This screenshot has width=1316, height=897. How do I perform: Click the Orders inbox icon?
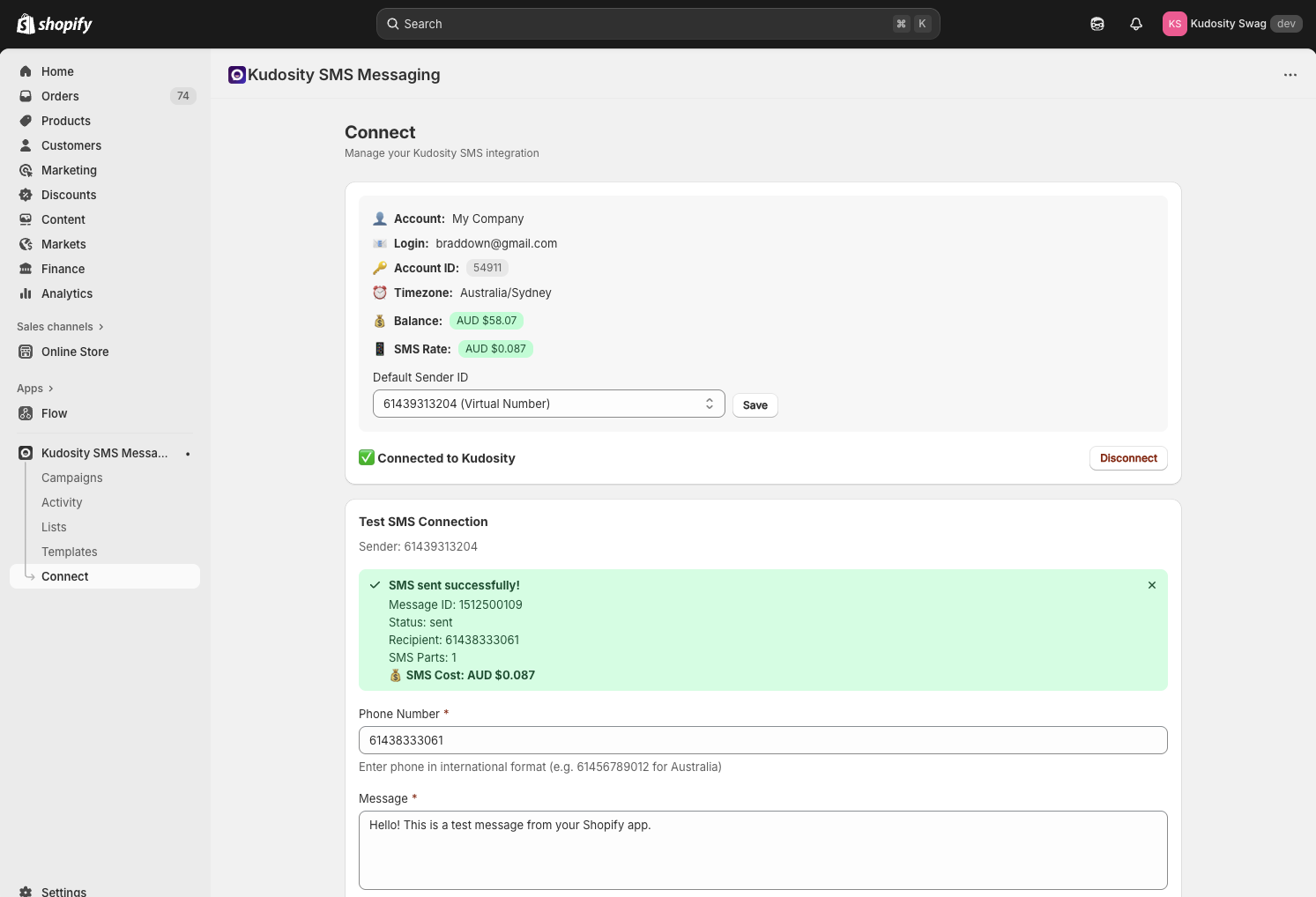tap(26, 96)
